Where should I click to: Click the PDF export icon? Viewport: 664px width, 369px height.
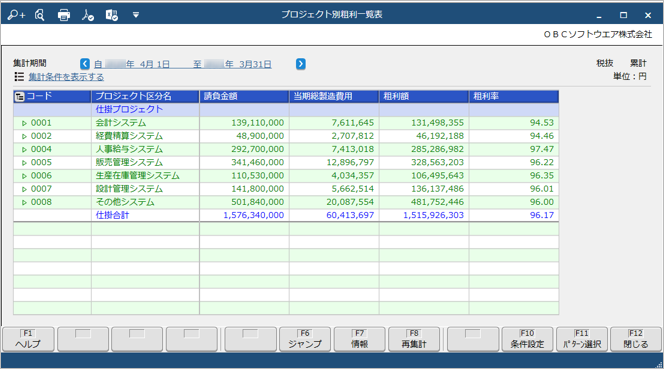tap(88, 15)
